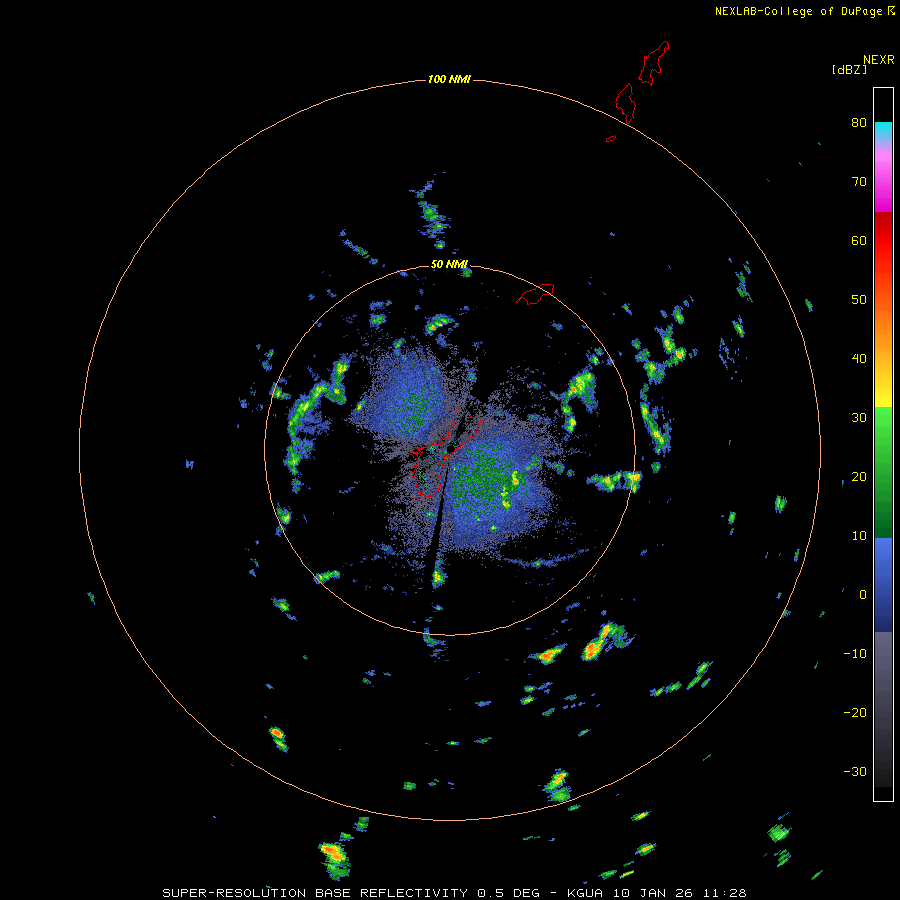The width and height of the screenshot is (900, 900).
Task: Select the 20 tick value on the dBZ scale
Action: tap(859, 477)
